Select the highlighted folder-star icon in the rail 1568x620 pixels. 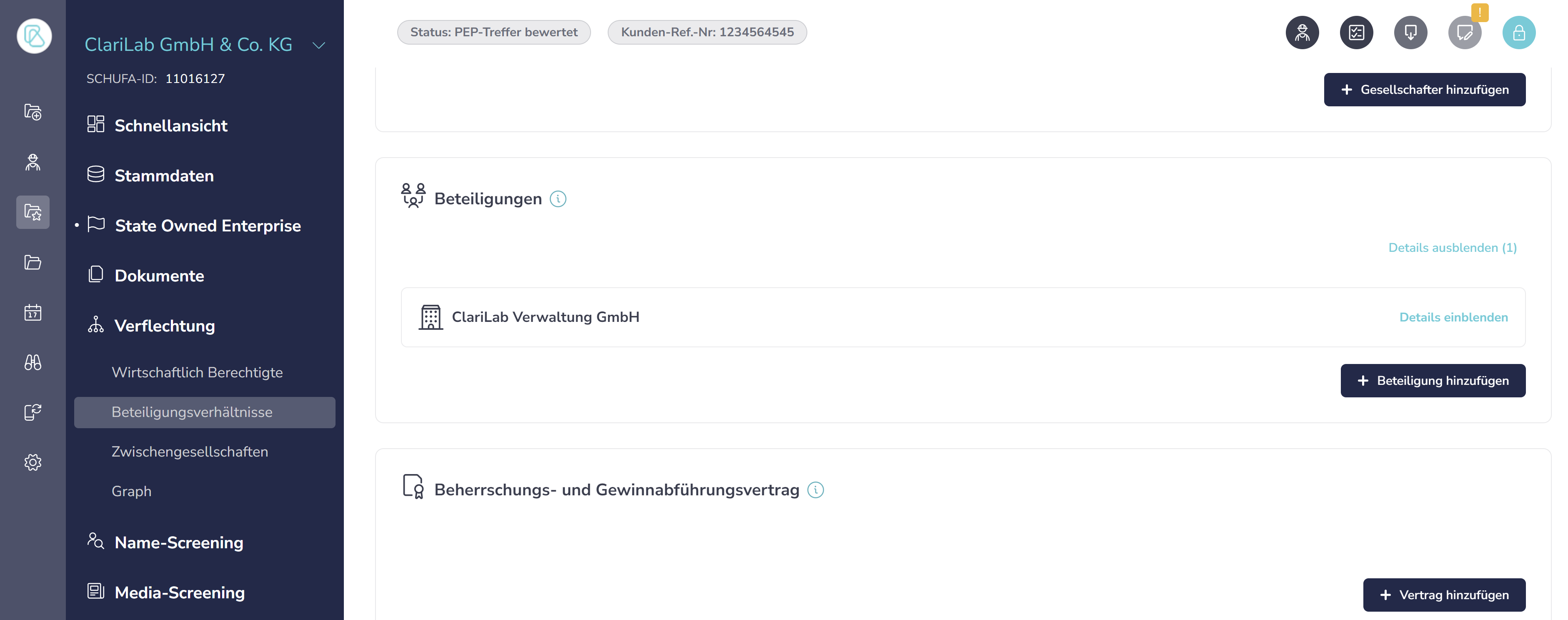click(33, 212)
